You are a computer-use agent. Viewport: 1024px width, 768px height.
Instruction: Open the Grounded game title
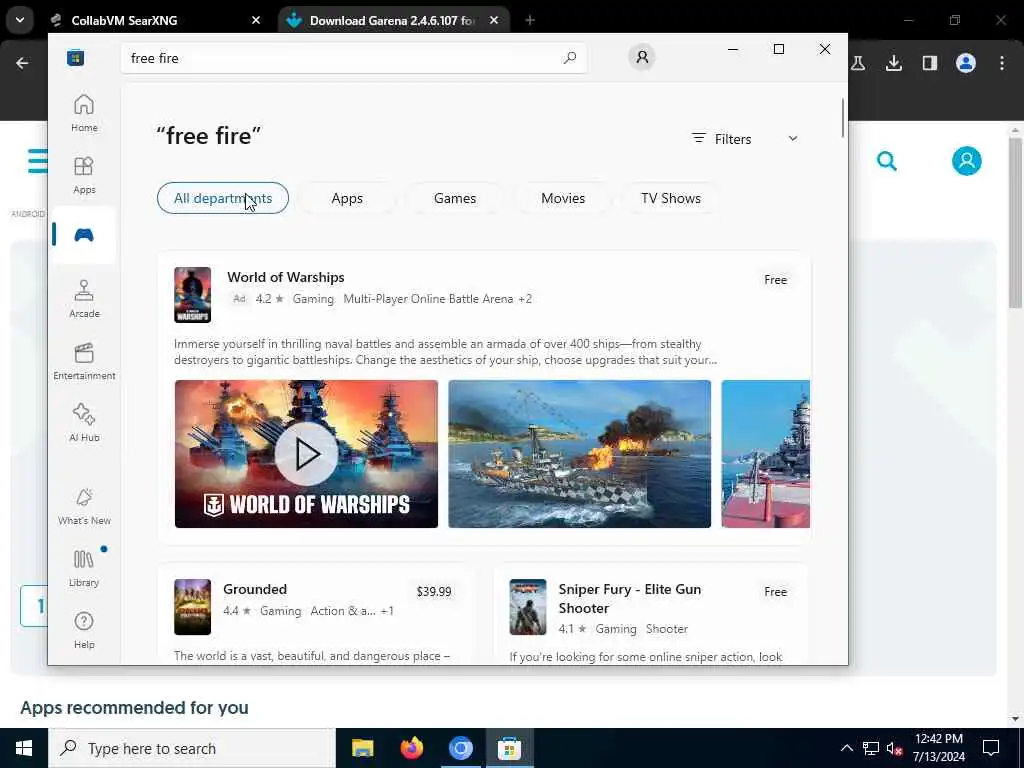pos(255,589)
